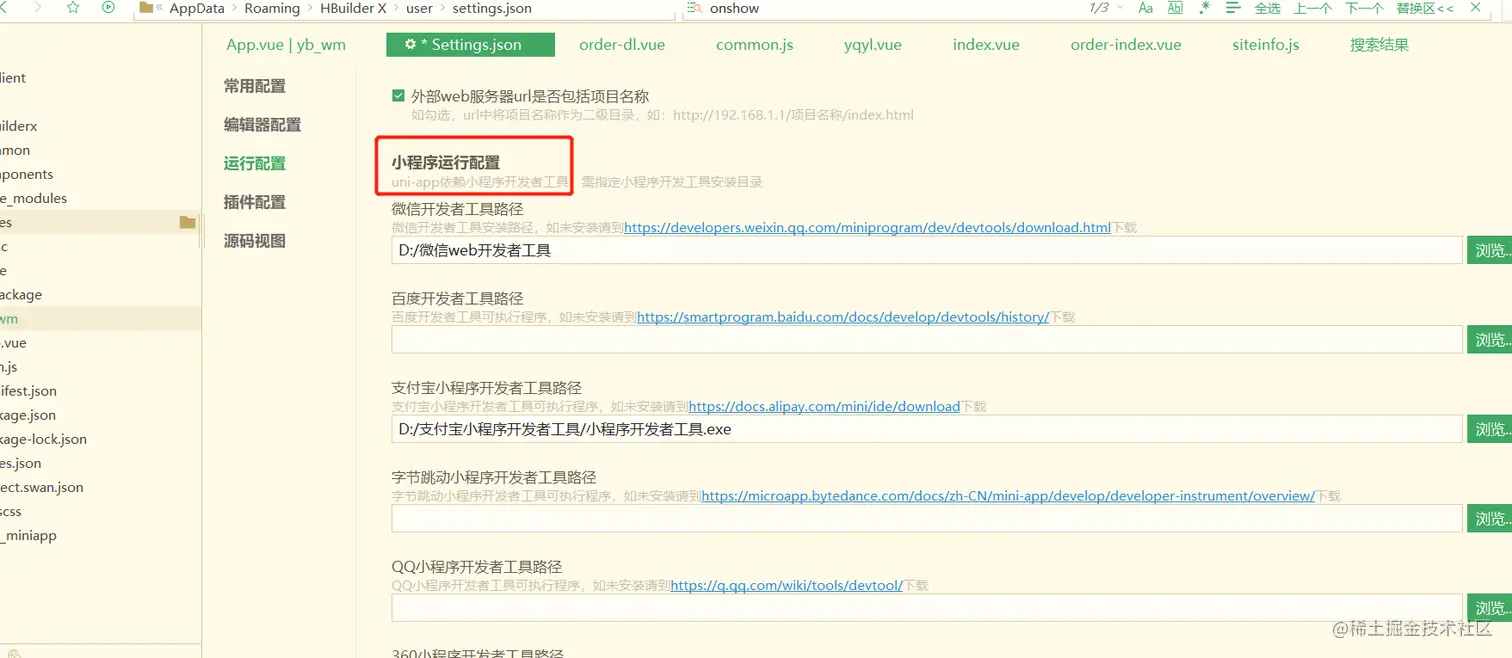
Task: Open the smartprogram.baidu.com devtools link
Action: coord(843,317)
